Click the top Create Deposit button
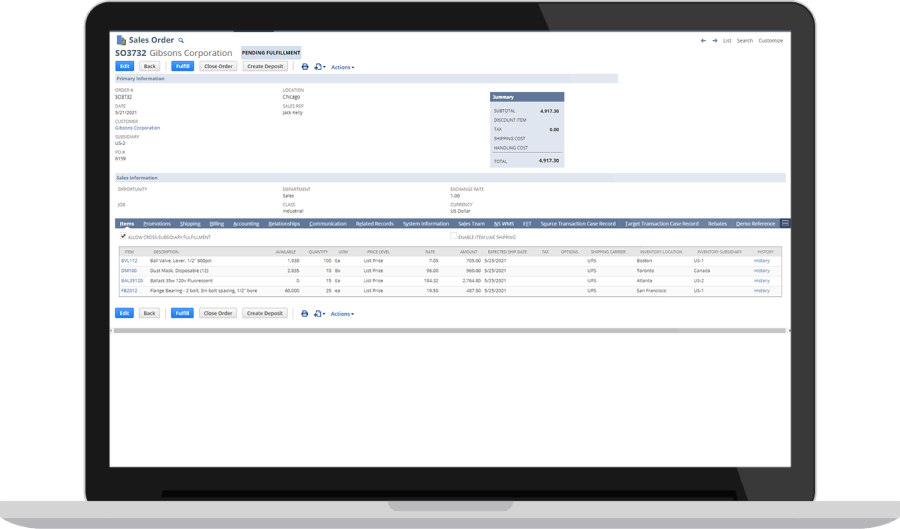The width and height of the screenshot is (900, 529). (265, 67)
